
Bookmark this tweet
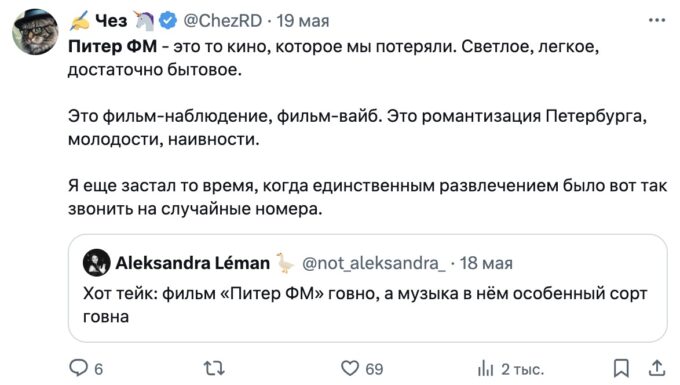[621, 368]
